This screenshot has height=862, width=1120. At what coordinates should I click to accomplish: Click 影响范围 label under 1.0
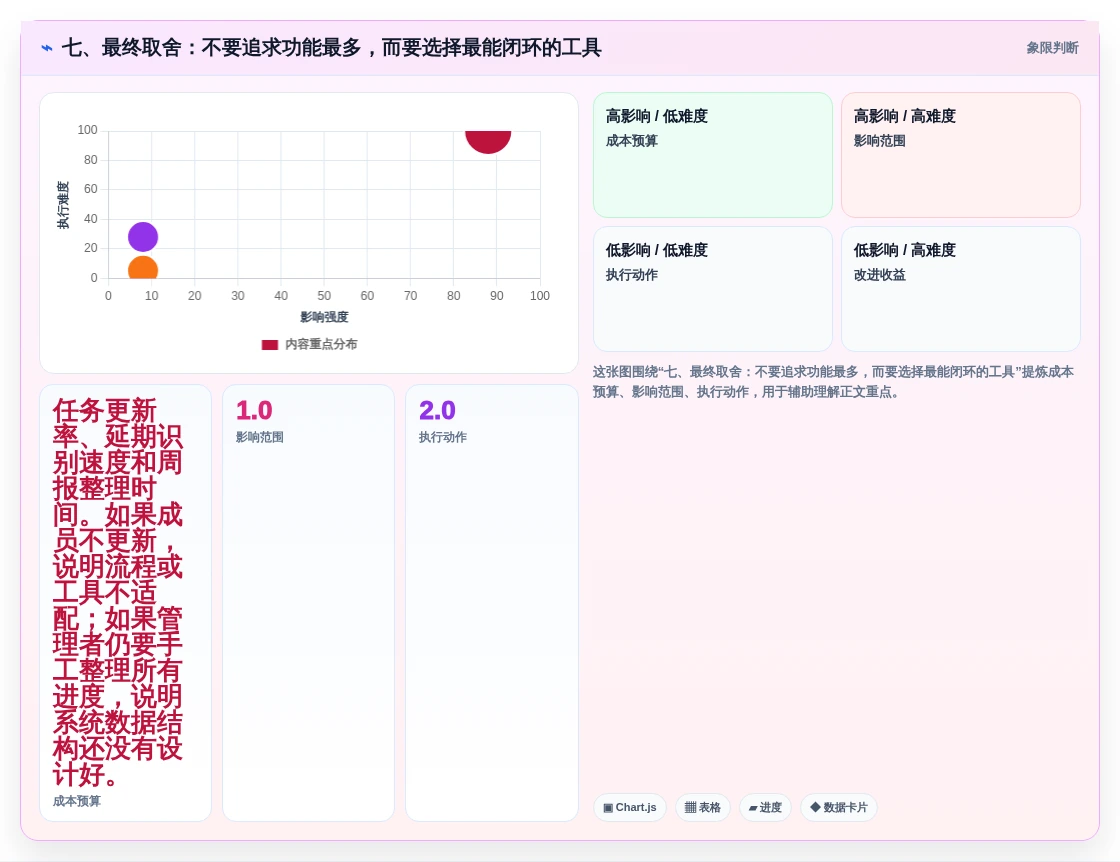point(259,437)
